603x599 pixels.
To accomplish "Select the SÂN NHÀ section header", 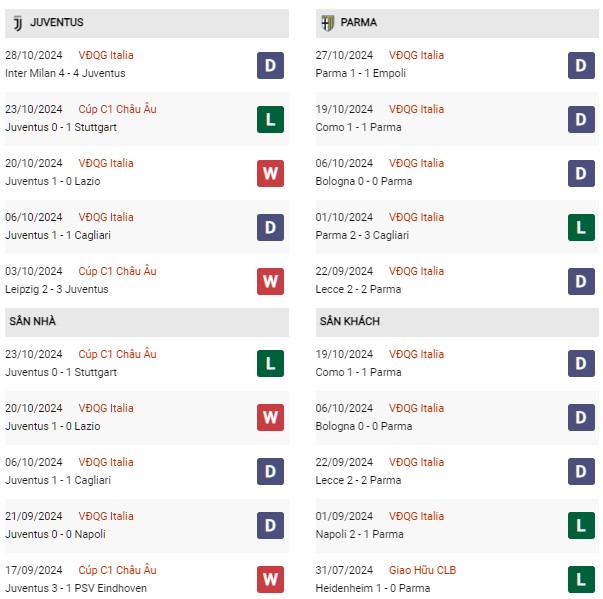I will [x=147, y=322].
